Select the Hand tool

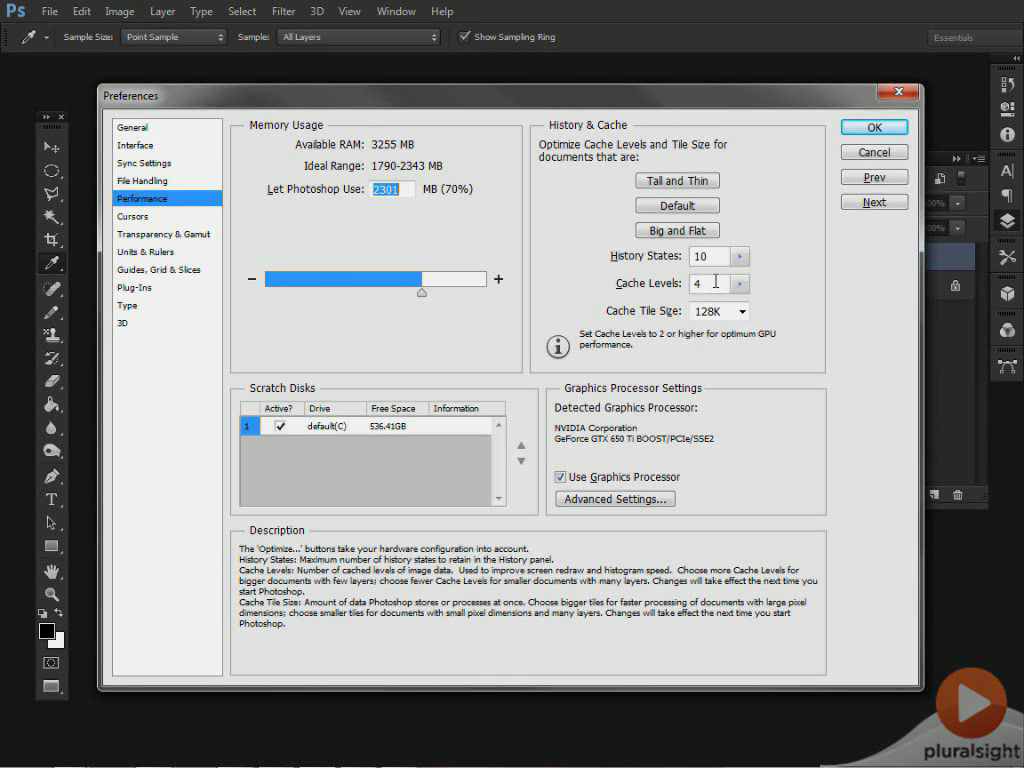click(x=51, y=571)
